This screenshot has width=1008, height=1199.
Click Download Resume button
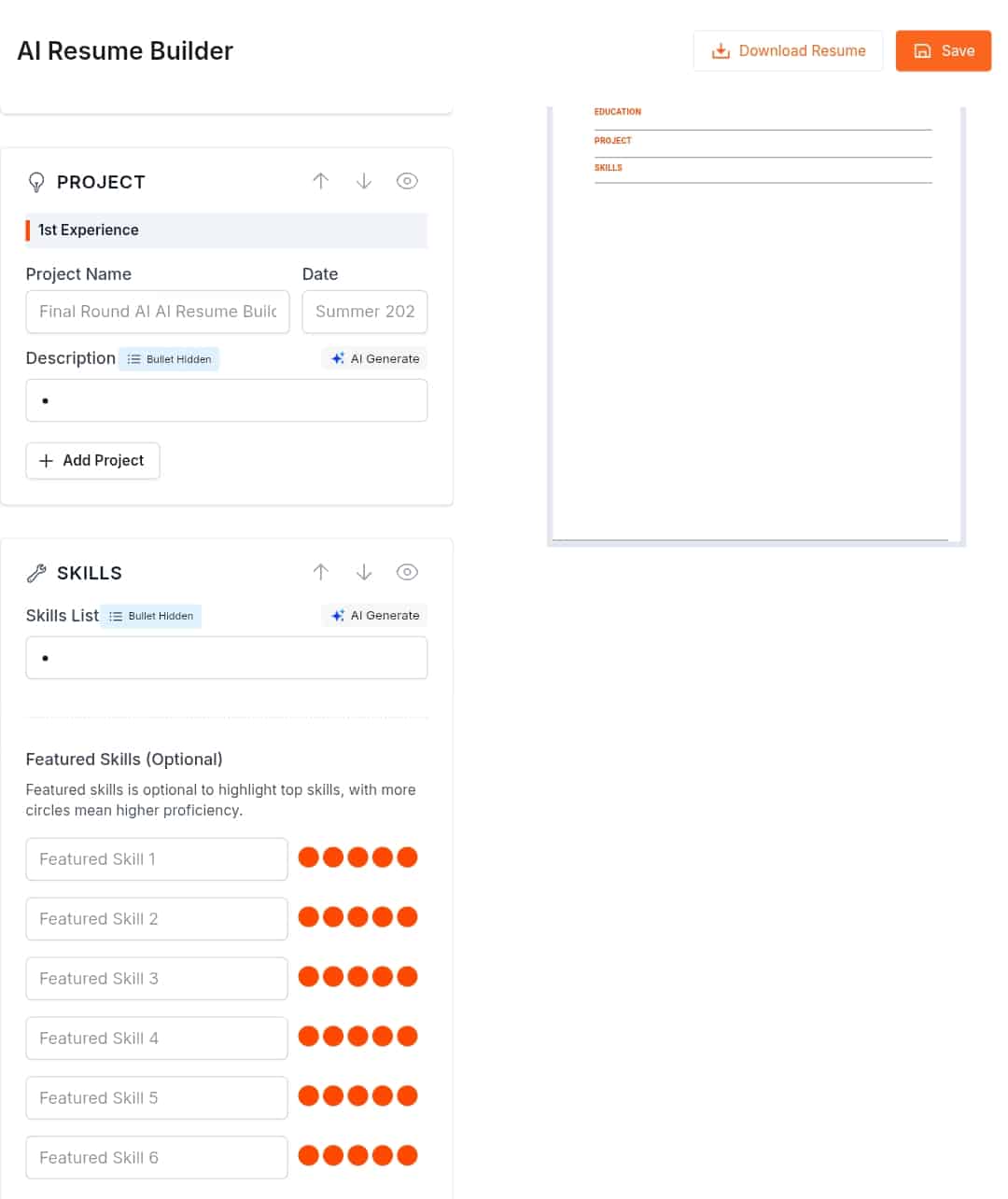pos(788,50)
